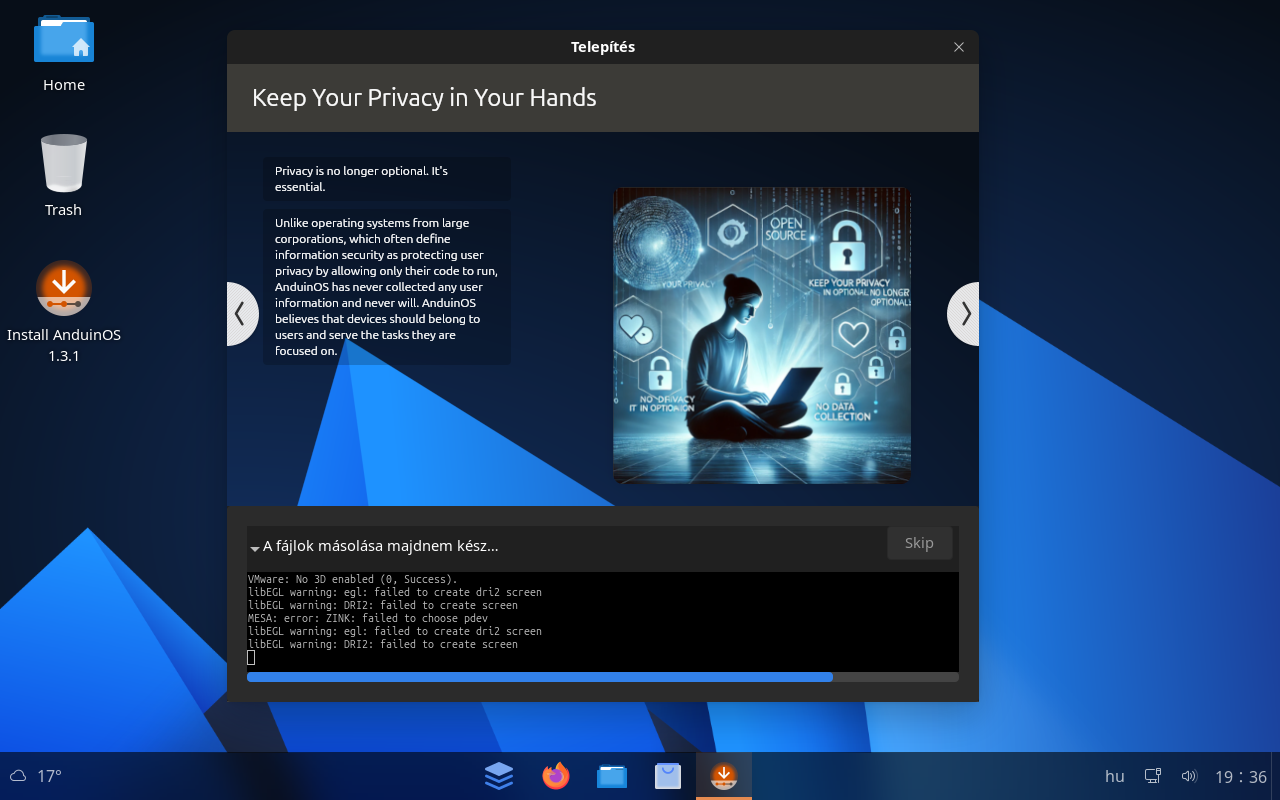Click the Skip button
Viewport: 1280px width, 800px height.
(x=919, y=543)
